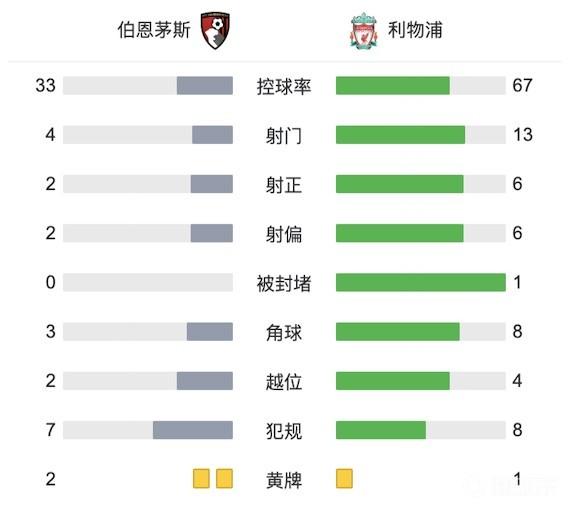Select the 射门 shots label
568x508 pixels.
(x=284, y=136)
